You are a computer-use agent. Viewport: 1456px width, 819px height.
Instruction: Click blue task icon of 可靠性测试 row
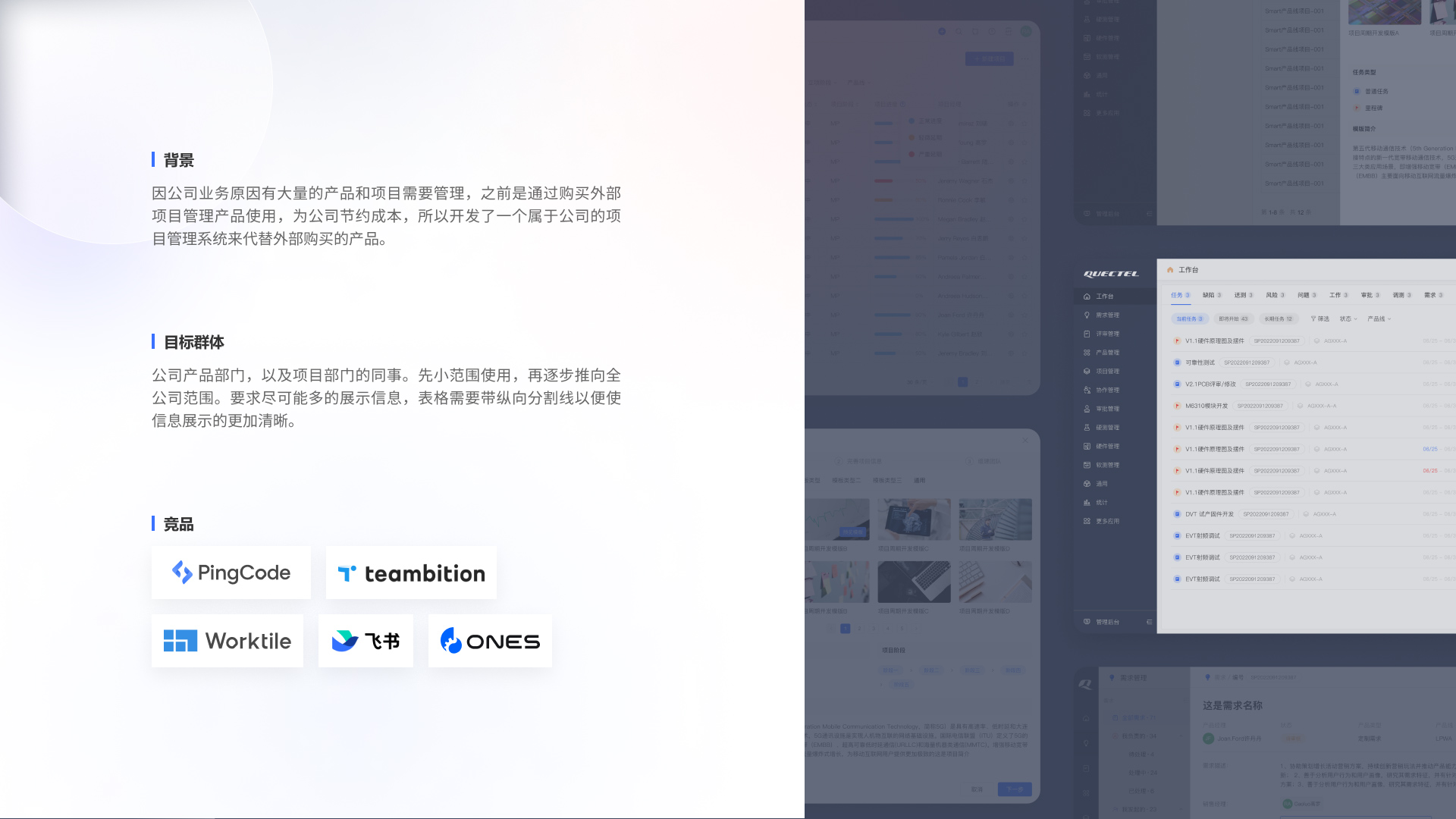pos(1177,362)
